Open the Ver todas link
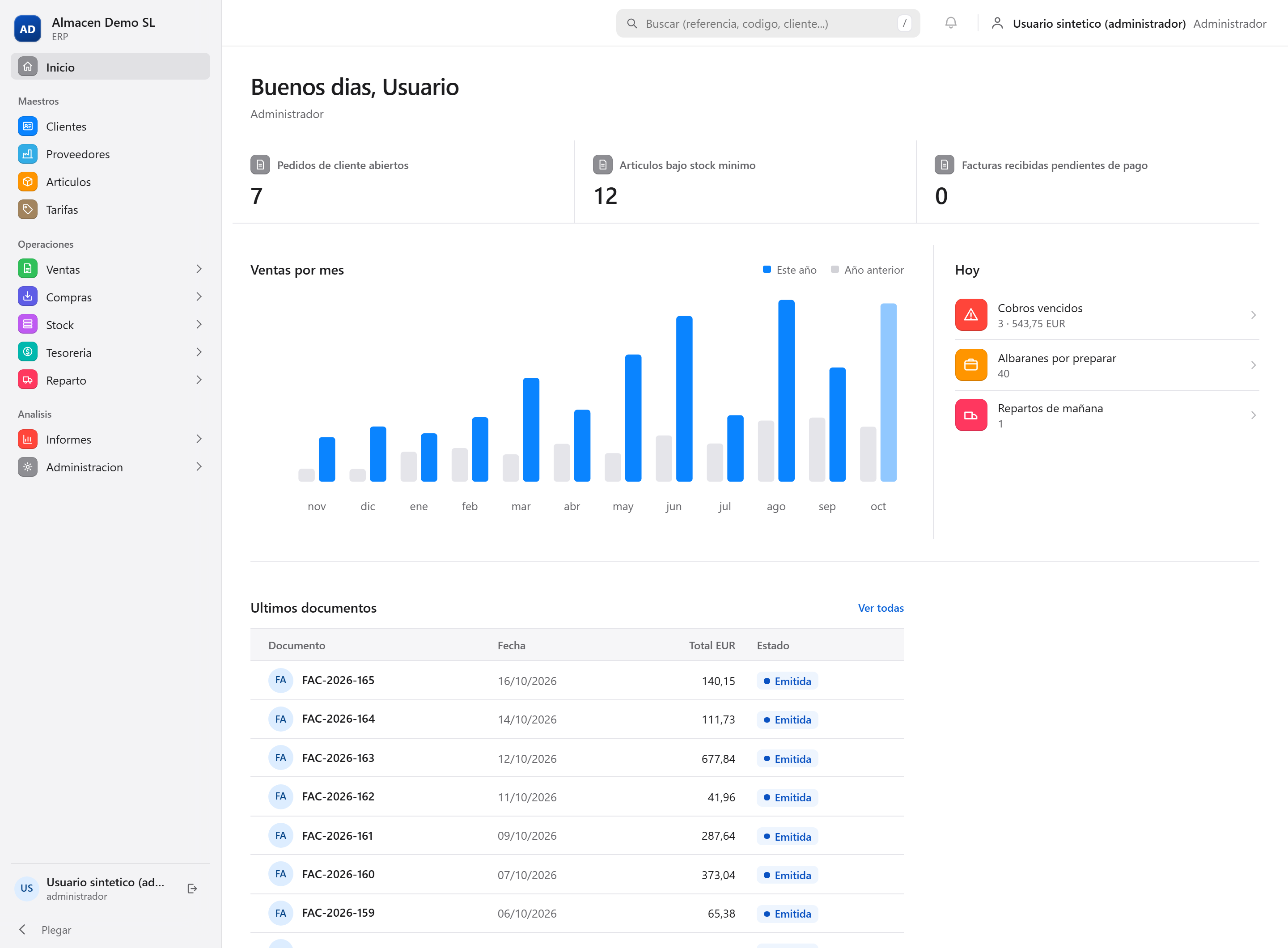Image resolution: width=1288 pixels, height=948 pixels. tap(881, 608)
